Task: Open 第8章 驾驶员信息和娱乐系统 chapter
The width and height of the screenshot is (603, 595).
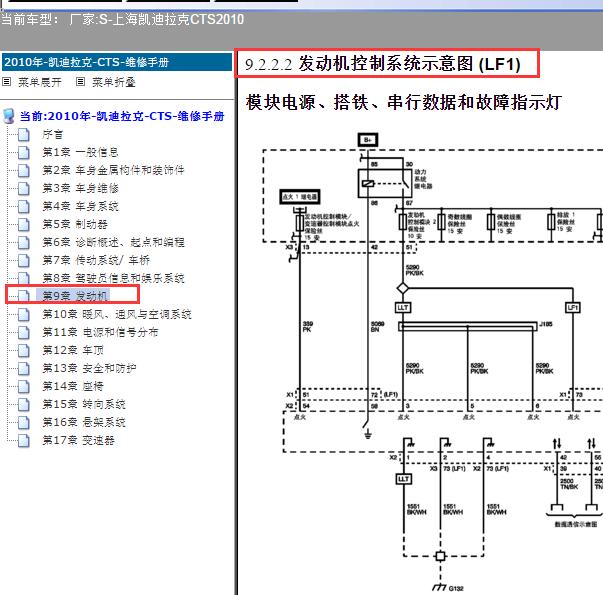Action: 113,278
